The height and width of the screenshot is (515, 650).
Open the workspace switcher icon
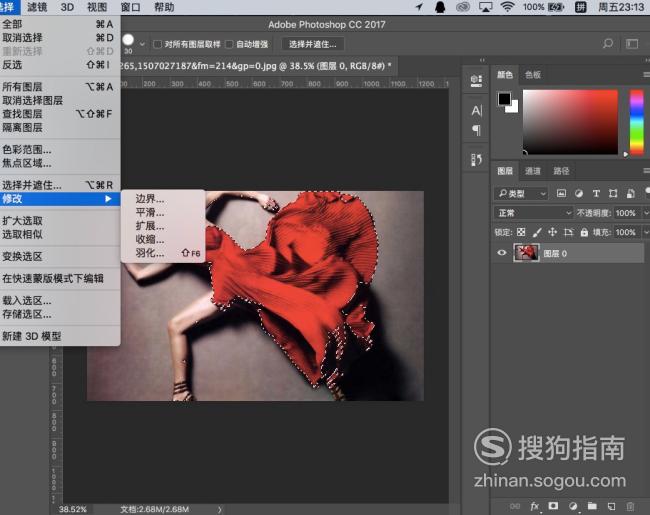tap(632, 44)
